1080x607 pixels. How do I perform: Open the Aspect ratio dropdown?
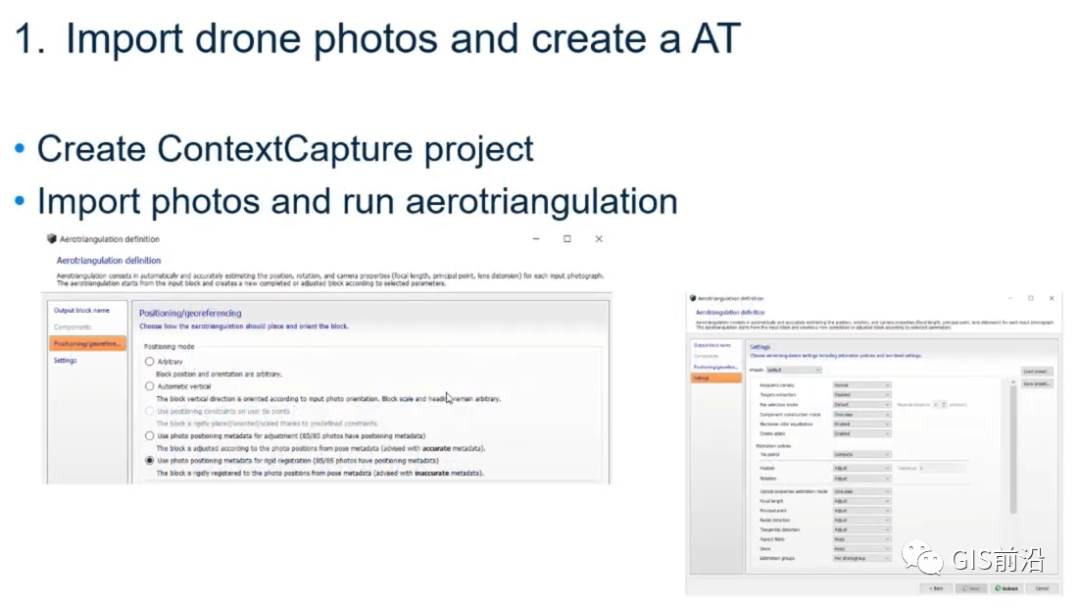[862, 539]
